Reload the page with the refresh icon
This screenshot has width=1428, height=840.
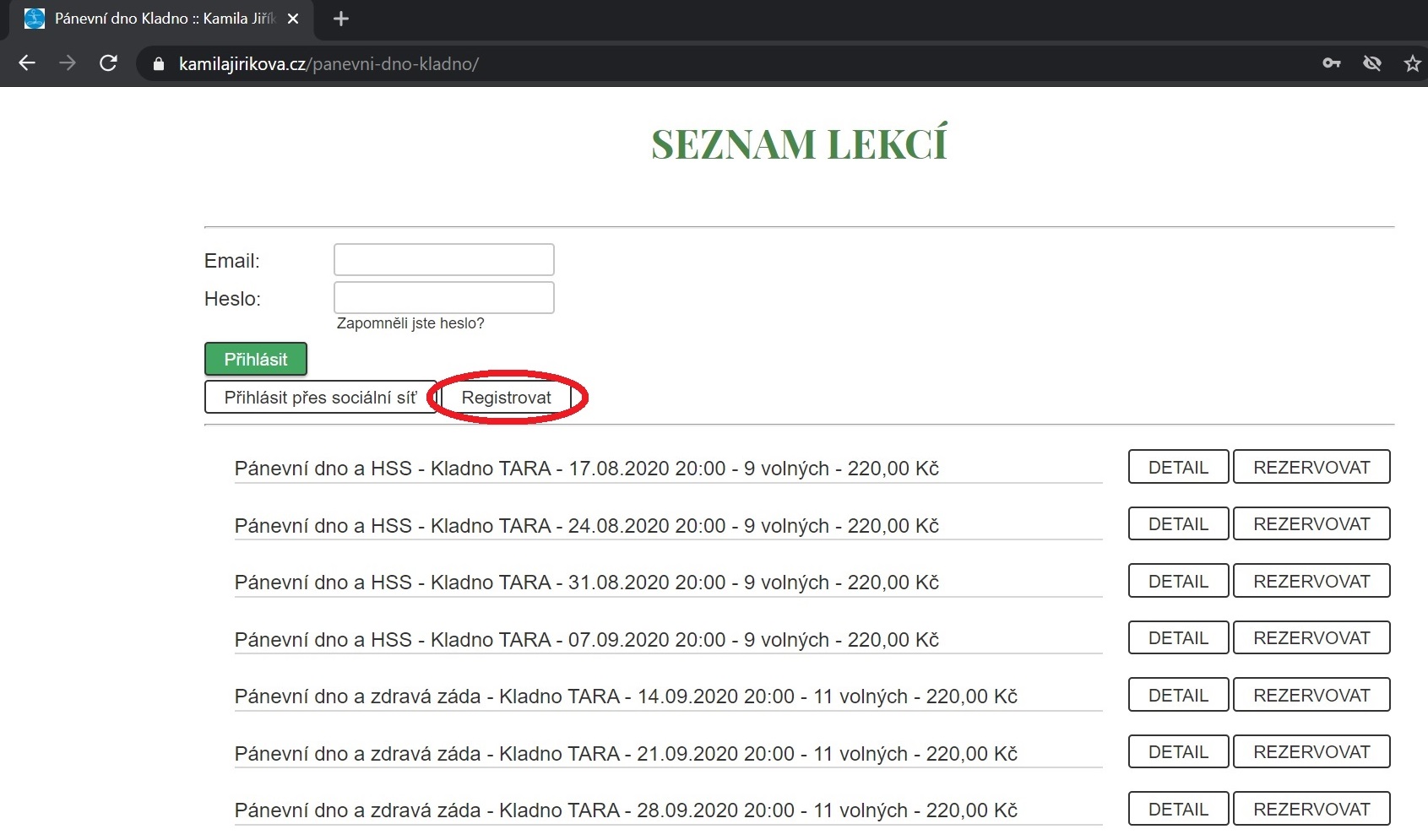pos(108,63)
